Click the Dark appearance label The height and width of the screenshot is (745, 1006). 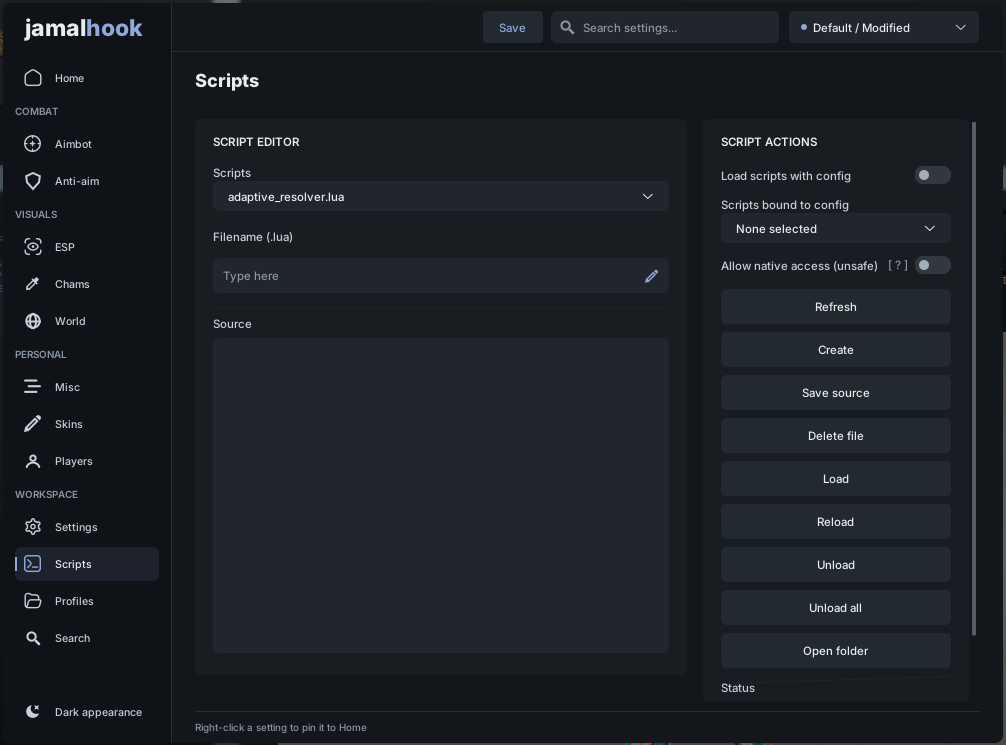[98, 712]
